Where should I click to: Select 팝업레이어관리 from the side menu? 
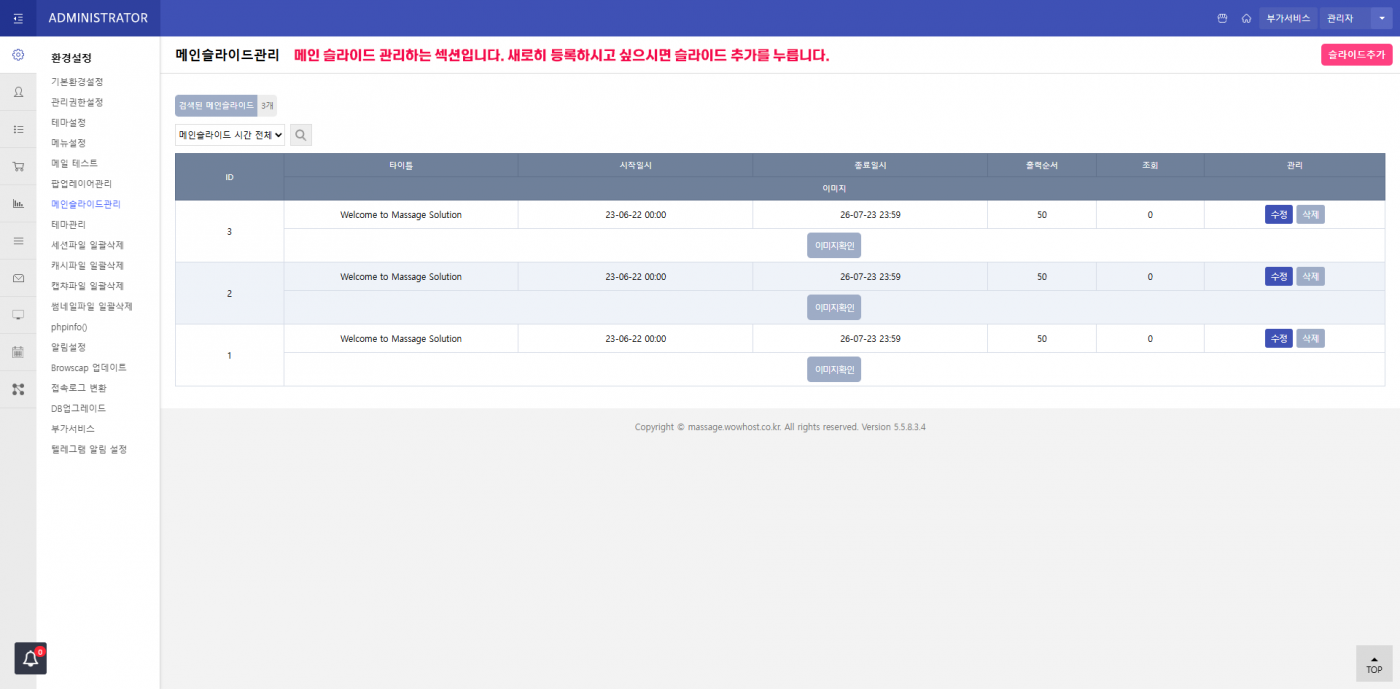[81, 184]
